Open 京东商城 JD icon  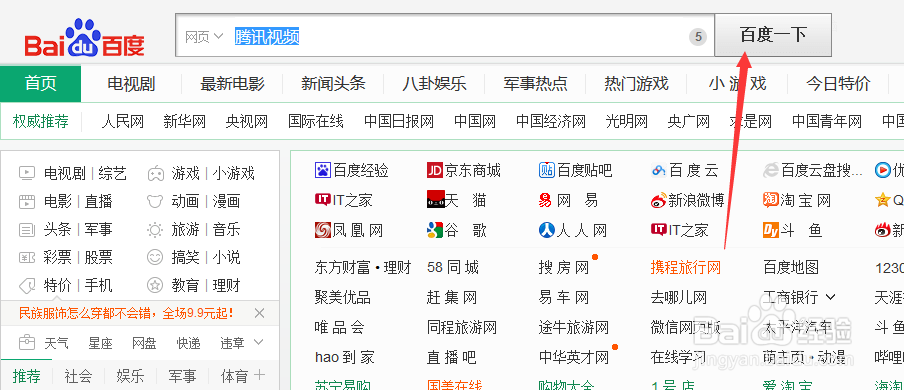click(x=435, y=170)
